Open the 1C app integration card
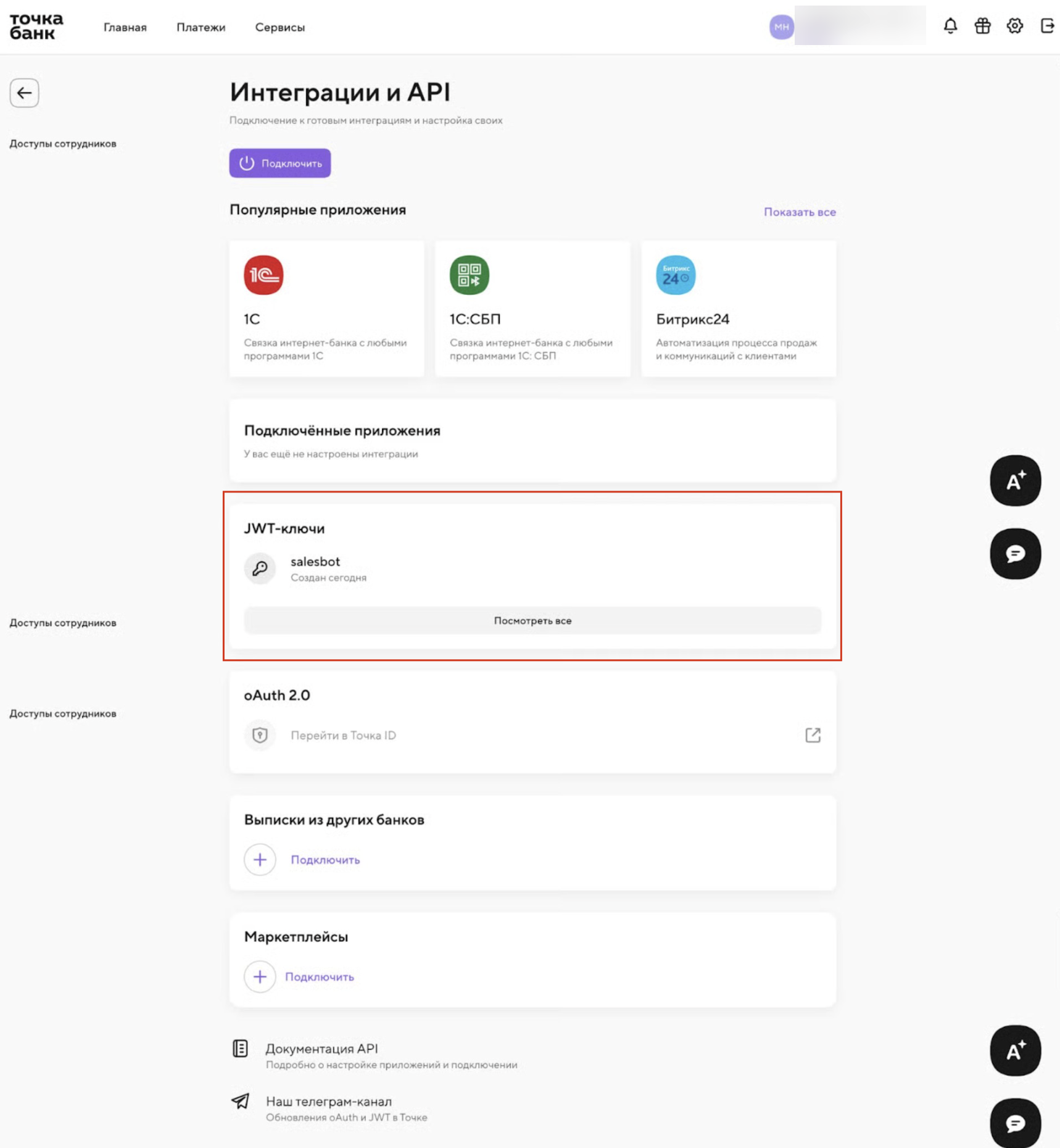The image size is (1060, 1148). pyautogui.click(x=326, y=309)
